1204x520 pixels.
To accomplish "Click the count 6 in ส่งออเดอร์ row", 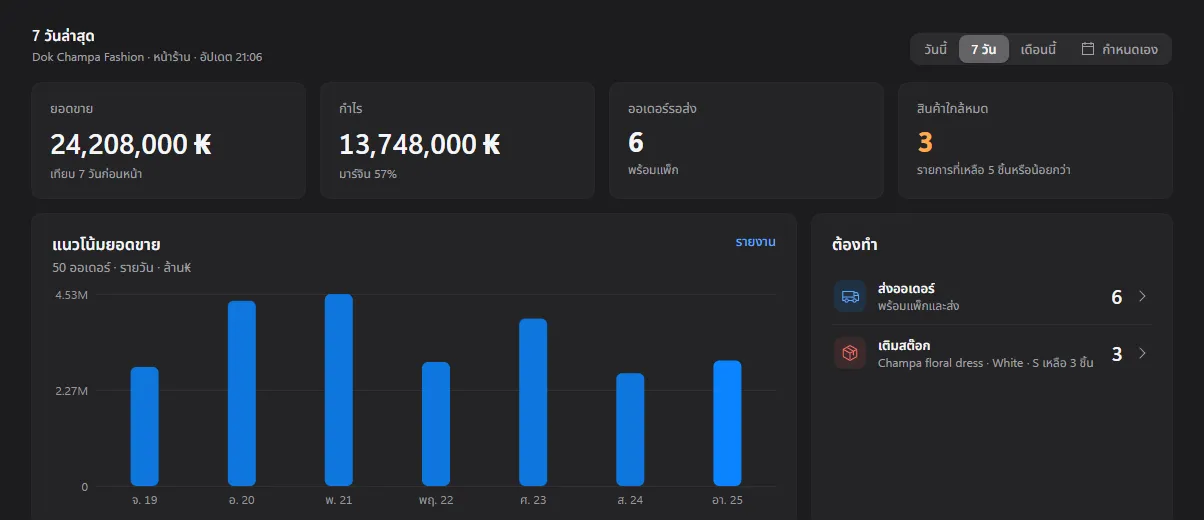I will (1117, 297).
